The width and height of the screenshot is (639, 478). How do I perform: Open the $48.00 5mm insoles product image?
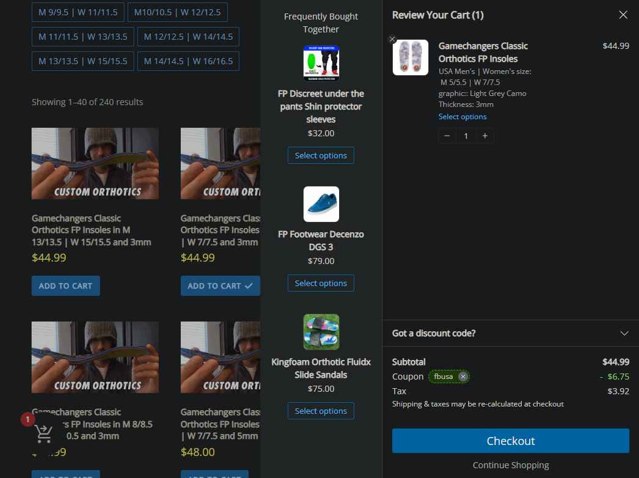coord(220,357)
